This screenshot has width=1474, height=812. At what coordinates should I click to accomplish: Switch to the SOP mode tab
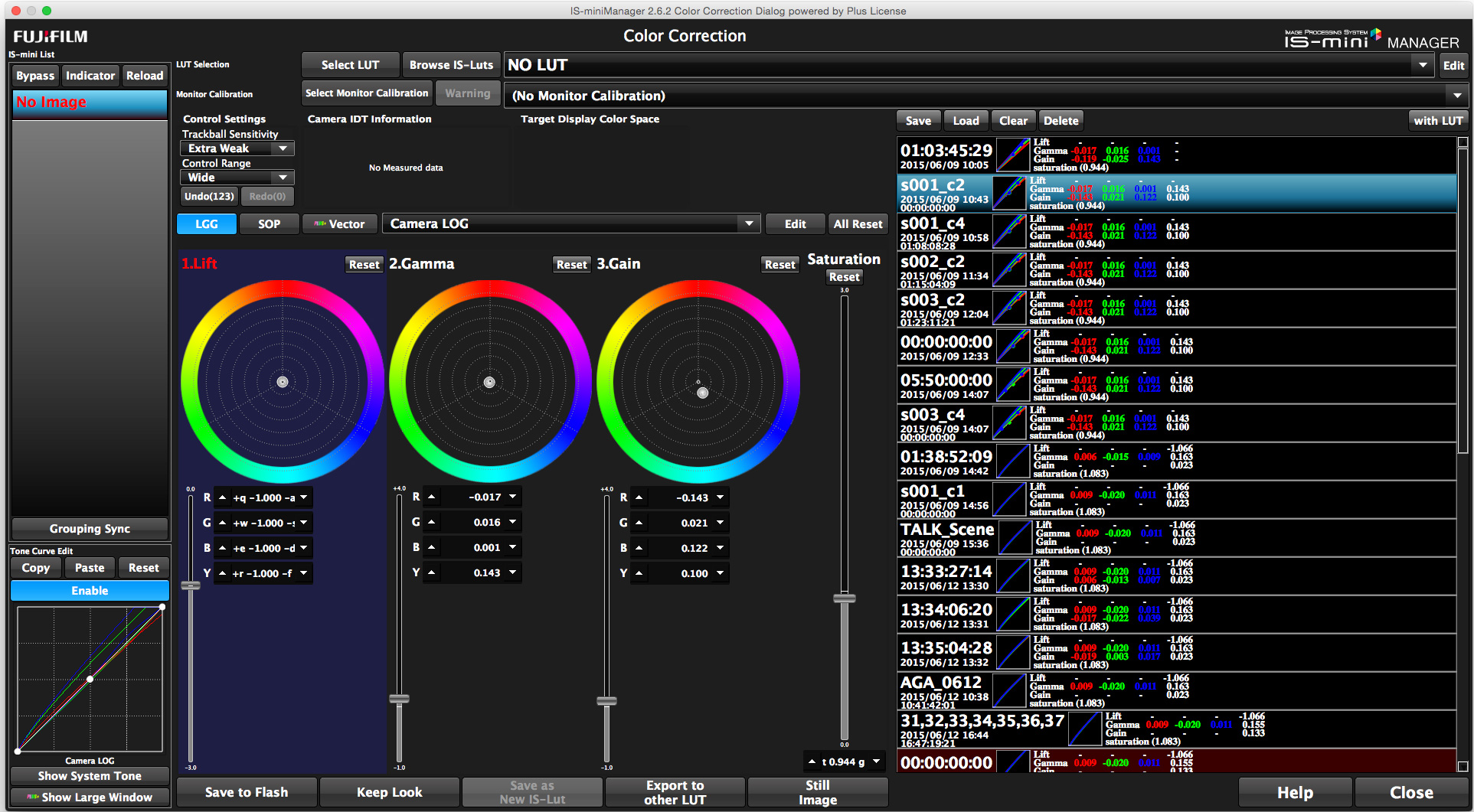(269, 224)
